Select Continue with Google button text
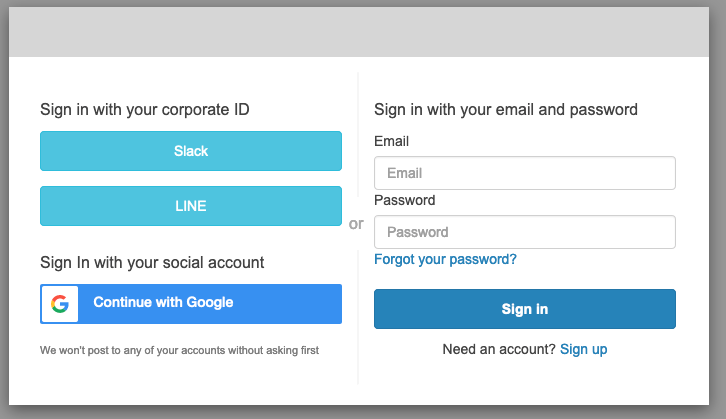 coord(163,302)
